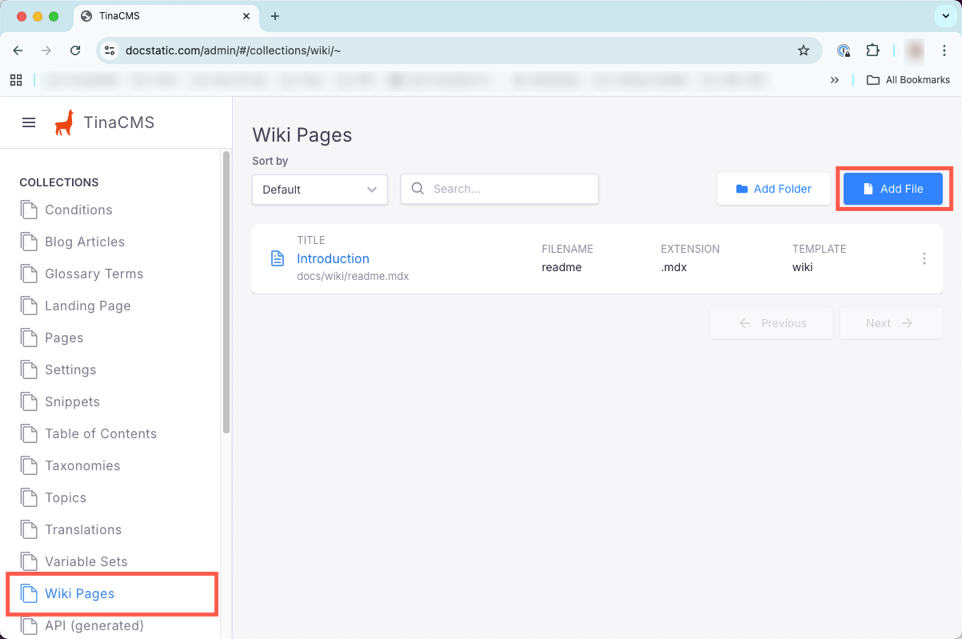
Task: Select Glossary Terms in the collections menu
Action: tap(95, 274)
